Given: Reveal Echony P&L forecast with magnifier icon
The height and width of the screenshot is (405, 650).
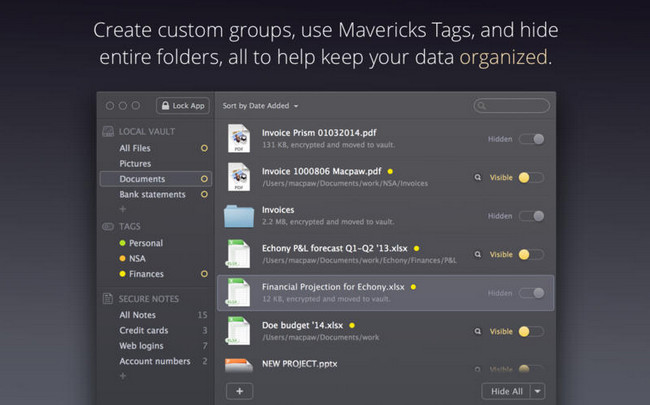Looking at the screenshot, I should (478, 254).
